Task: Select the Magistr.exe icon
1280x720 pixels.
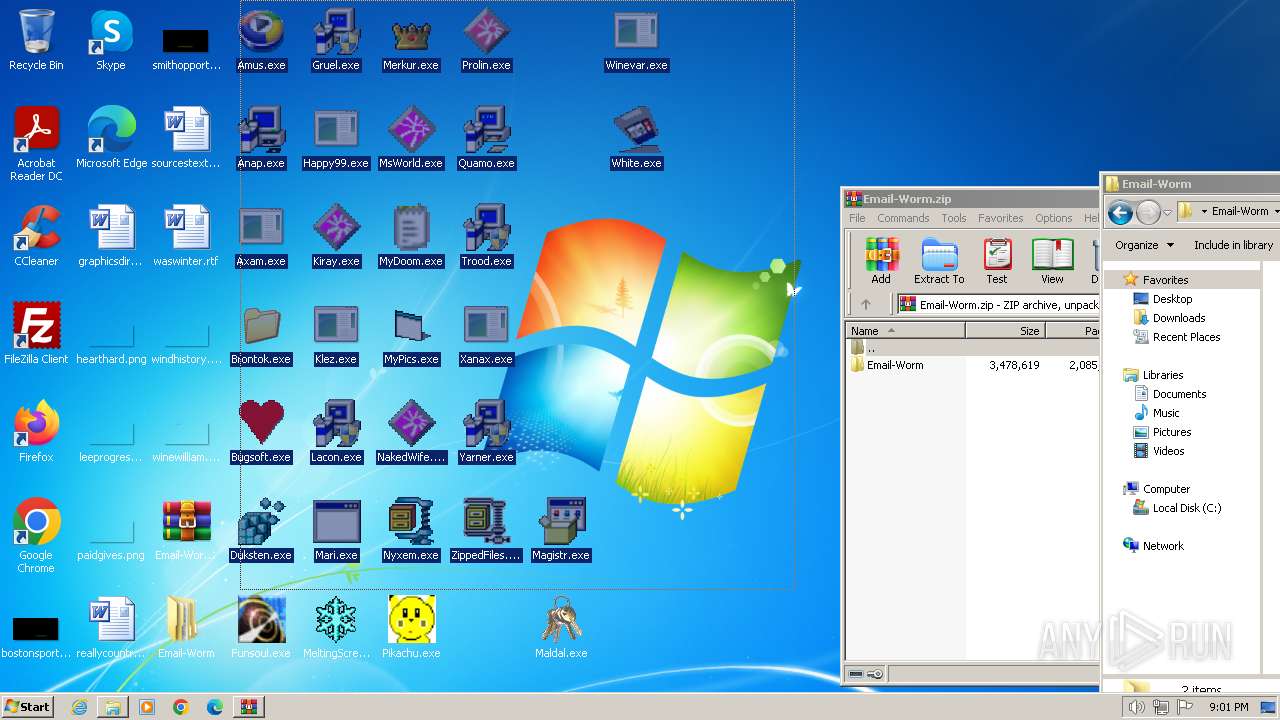Action: click(561, 530)
